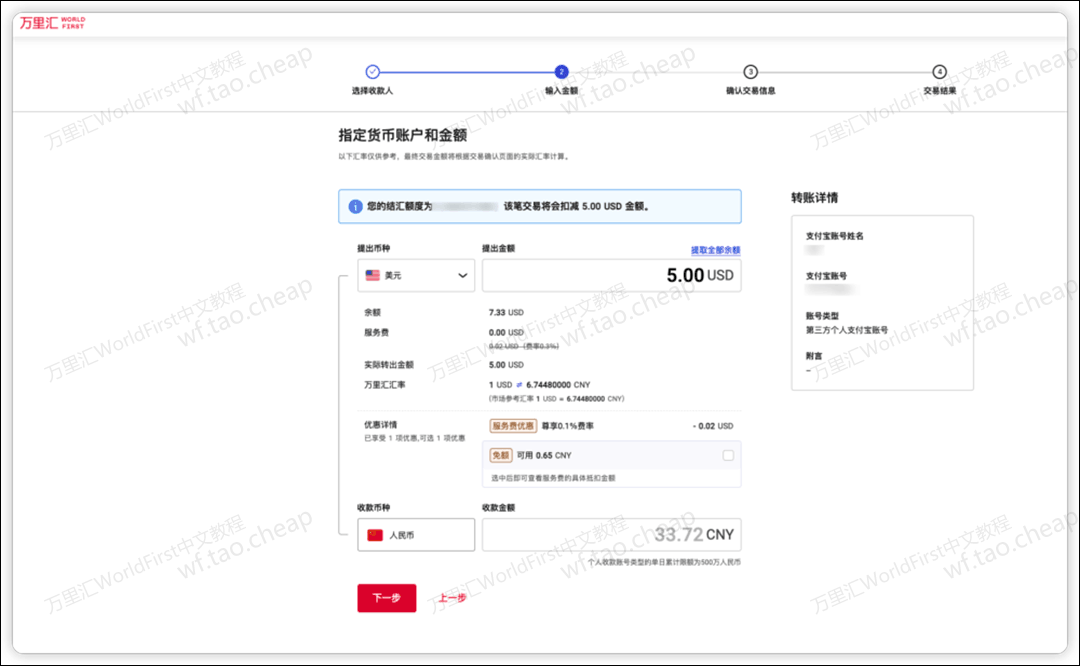Click the 附言 label in transfer details
This screenshot has height=666, width=1080.
coord(814,356)
